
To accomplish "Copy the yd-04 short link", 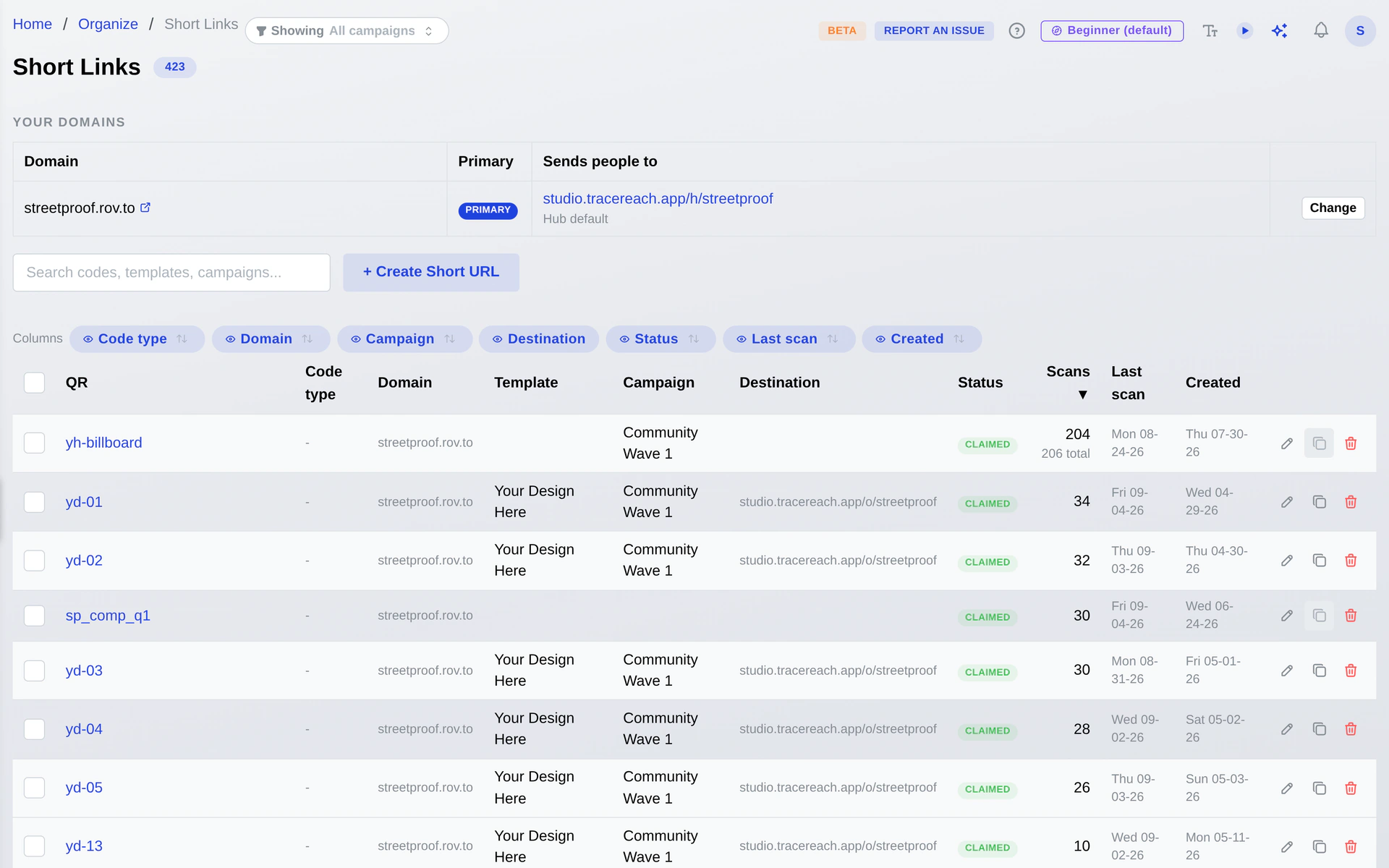I will 1319,729.
